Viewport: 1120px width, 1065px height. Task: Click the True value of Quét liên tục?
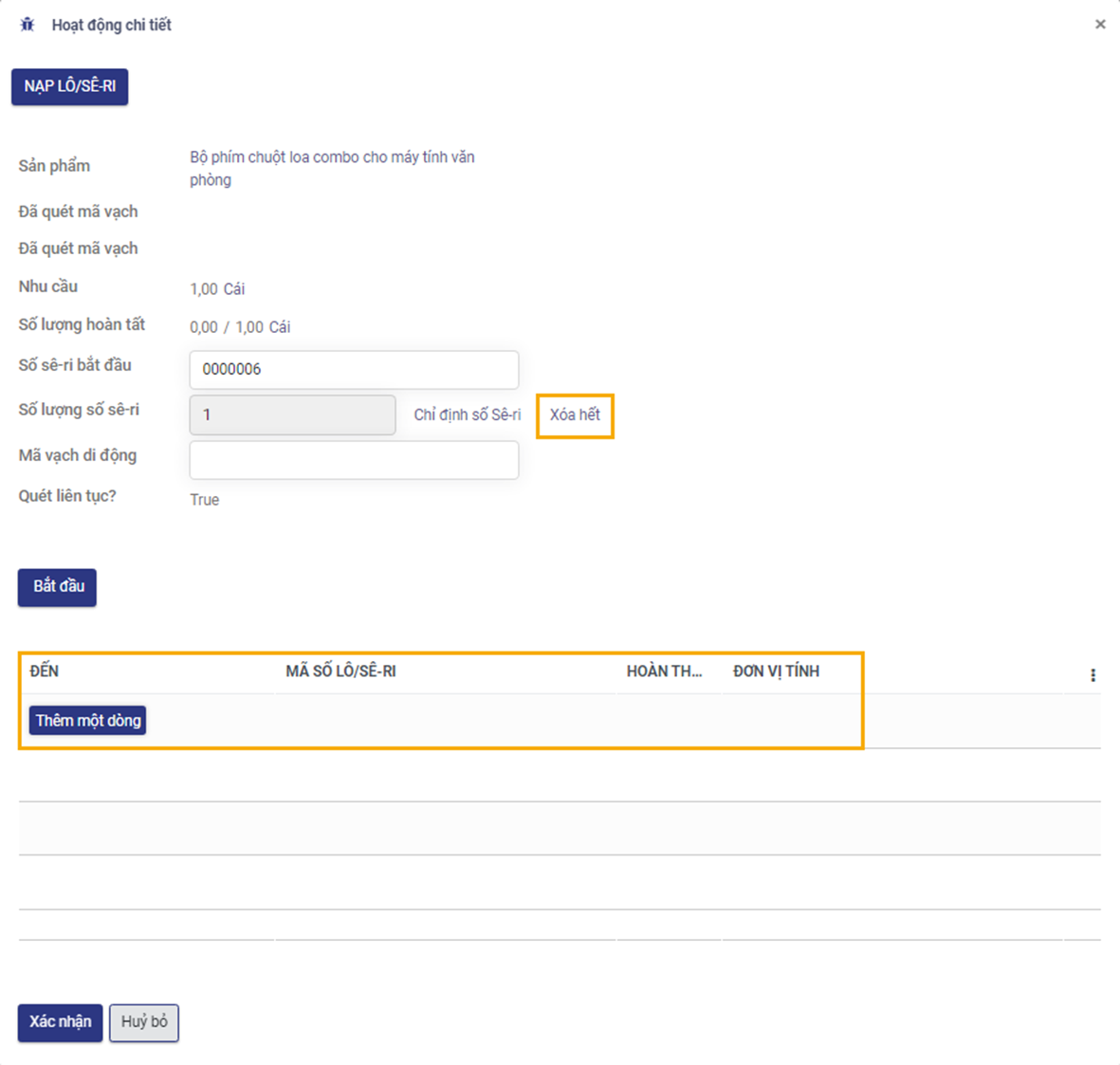point(204,500)
